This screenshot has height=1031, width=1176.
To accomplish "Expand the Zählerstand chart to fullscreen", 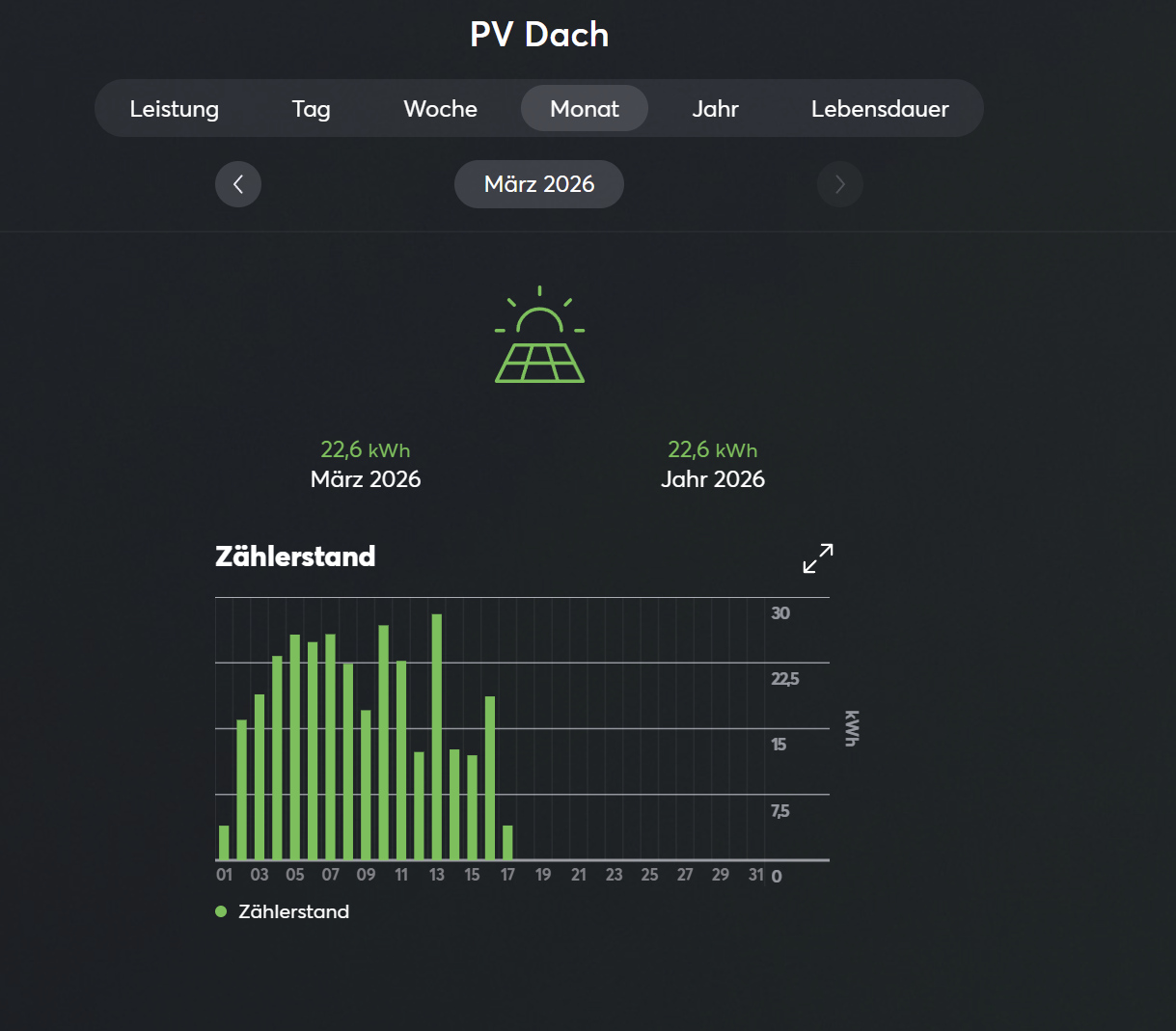I will click(x=818, y=557).
